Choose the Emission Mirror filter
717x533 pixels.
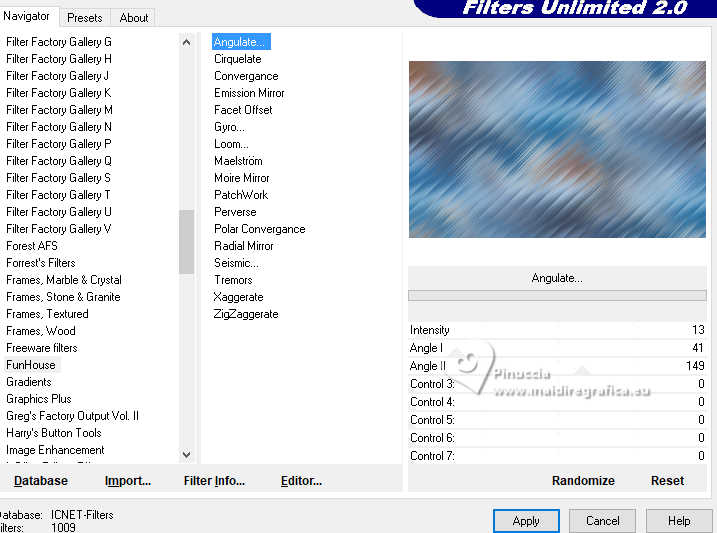249,93
